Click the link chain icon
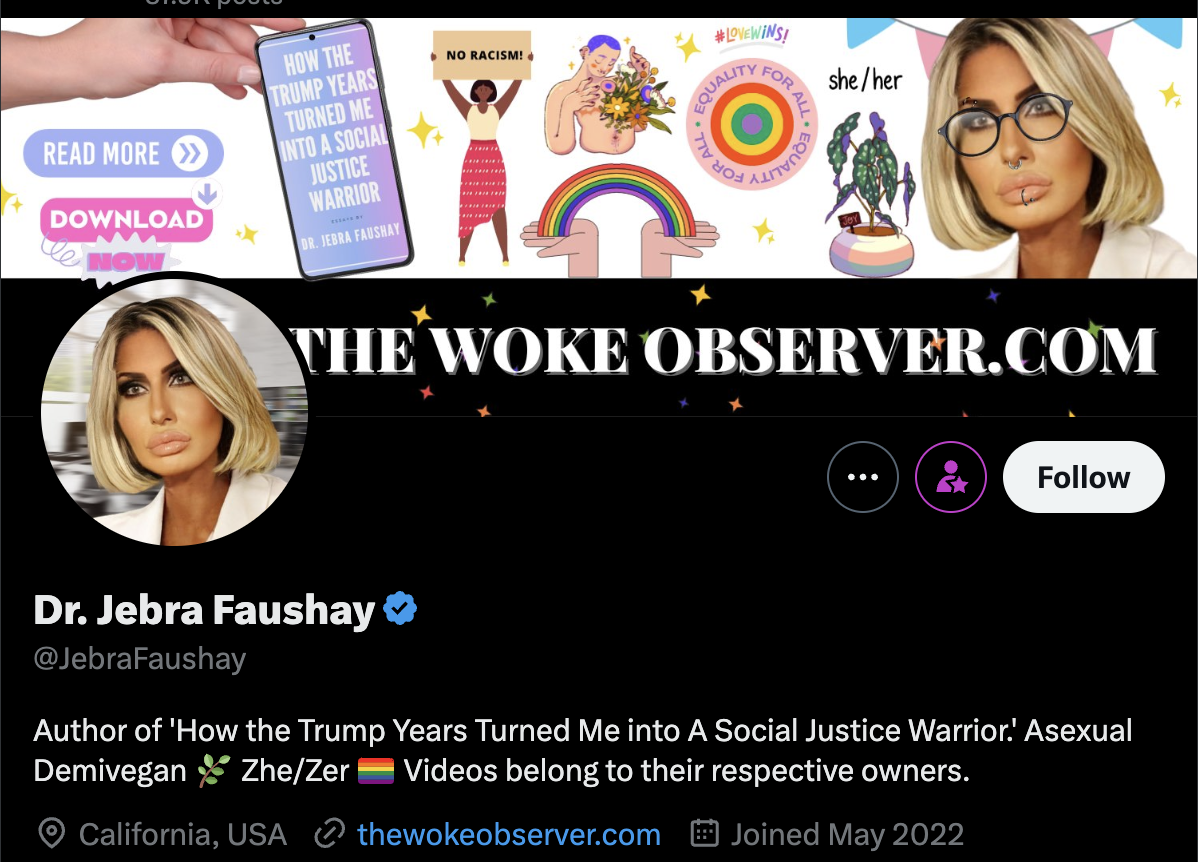This screenshot has height=862, width=1198. tap(329, 834)
